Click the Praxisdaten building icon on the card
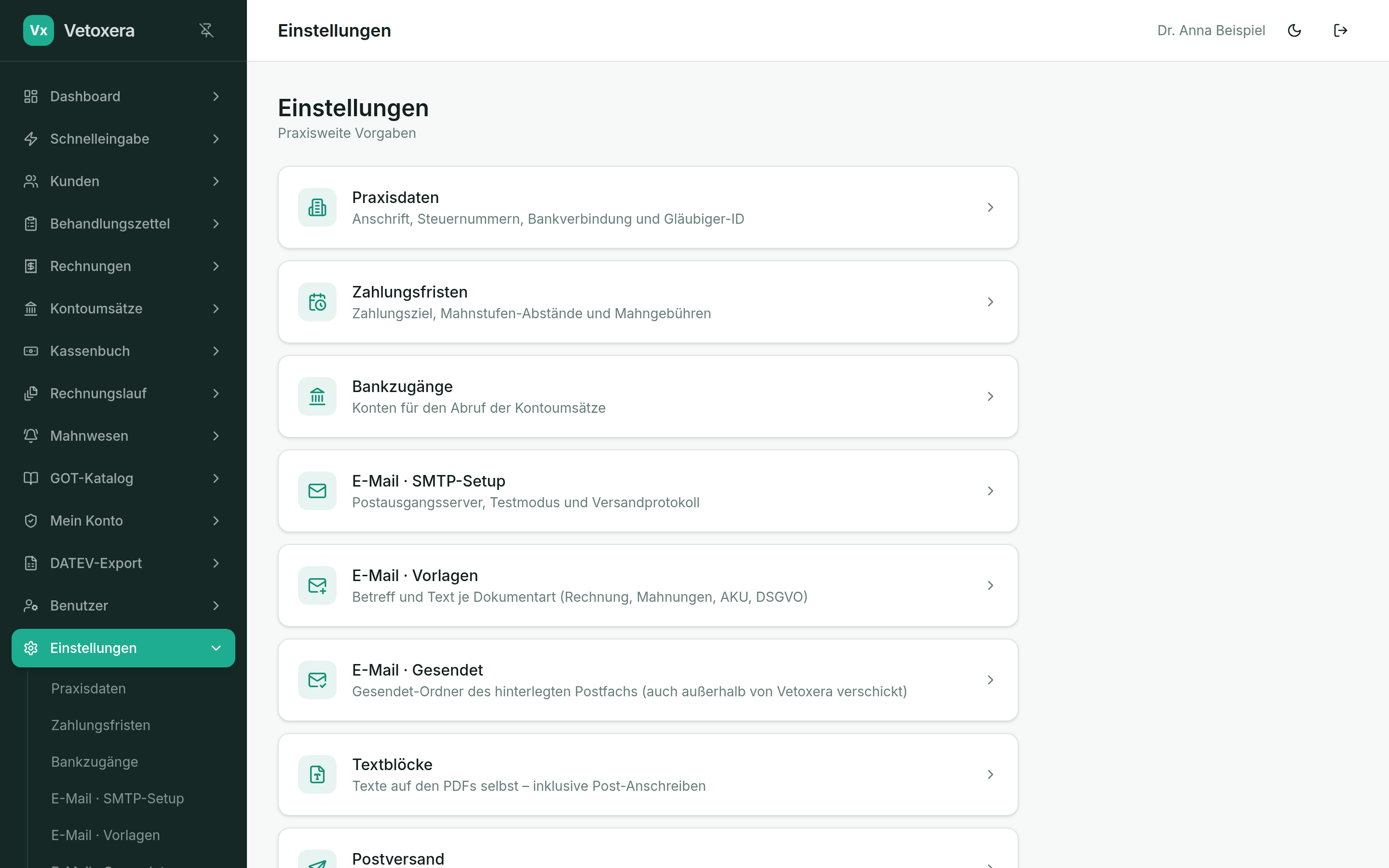 317,207
